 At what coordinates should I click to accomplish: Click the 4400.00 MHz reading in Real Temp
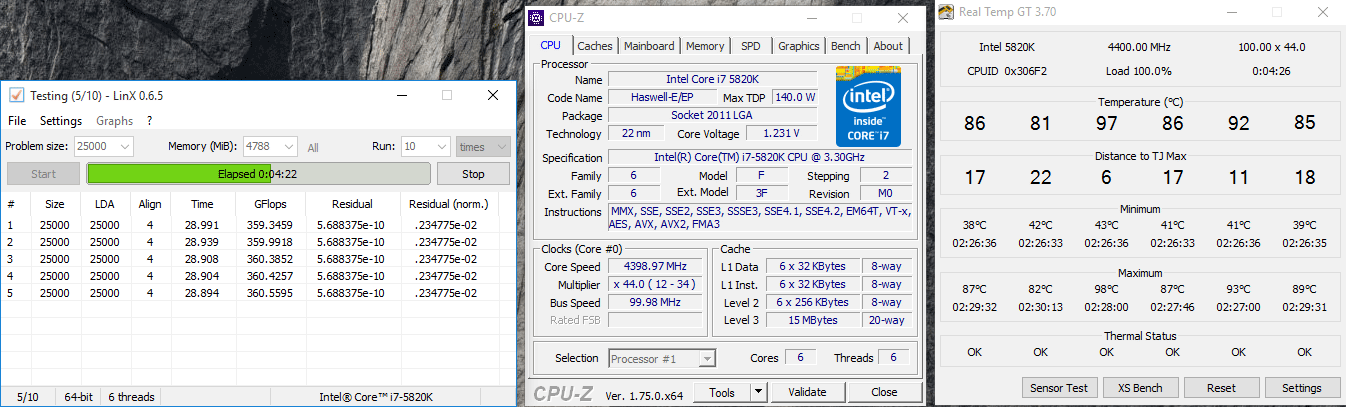[x=1140, y=47]
